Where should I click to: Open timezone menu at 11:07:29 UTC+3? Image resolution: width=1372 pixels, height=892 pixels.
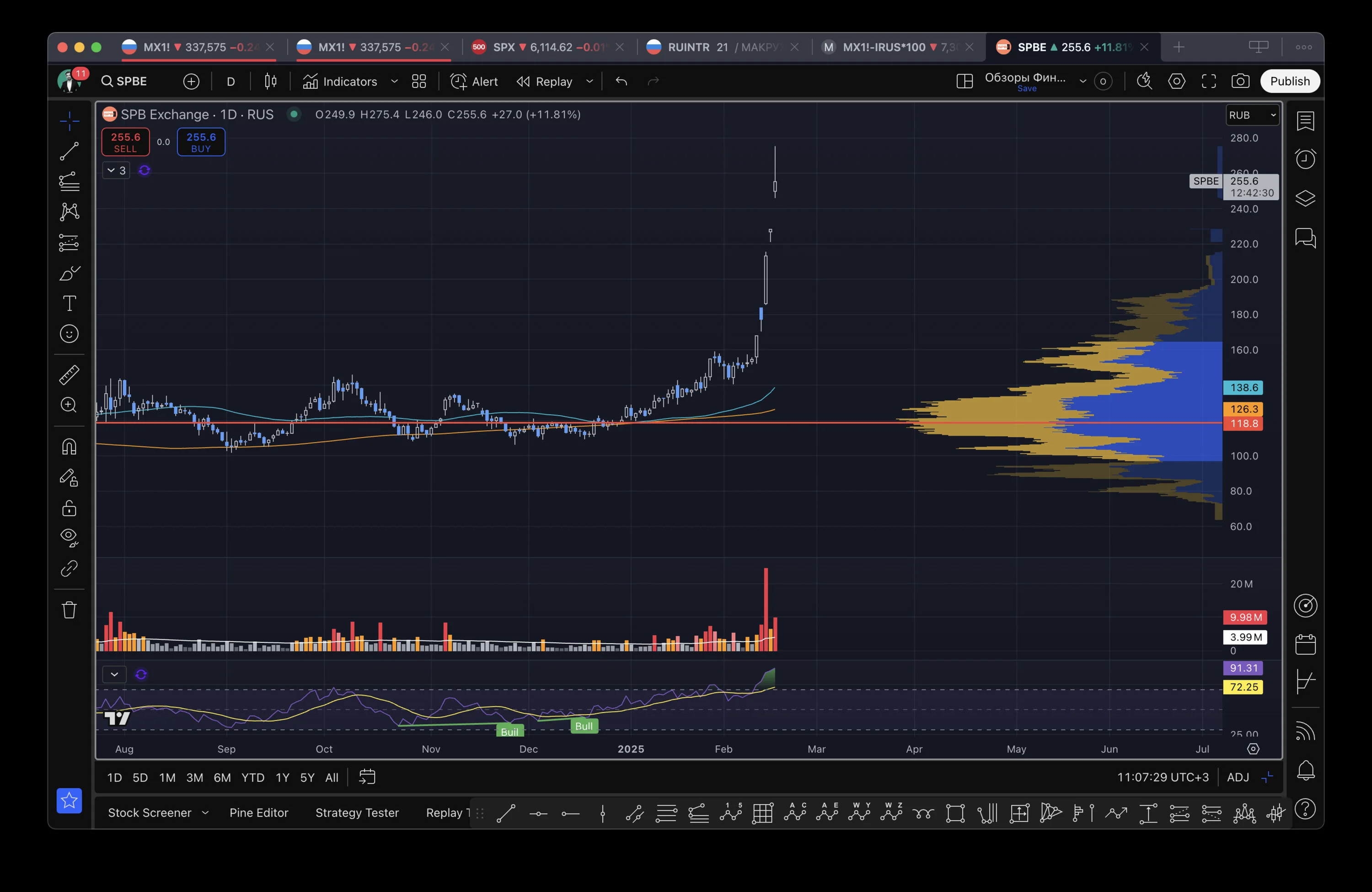point(1163,777)
